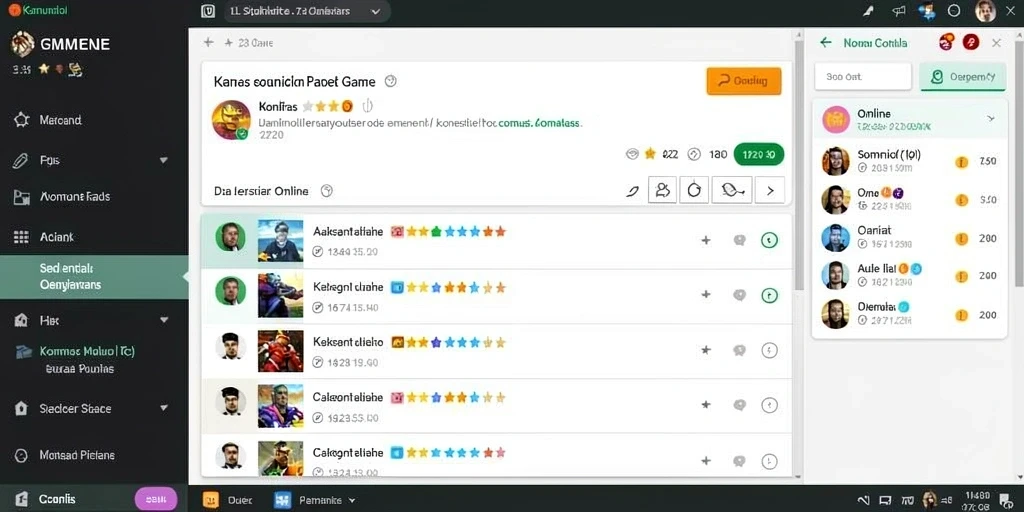1024x512 pixels.
Task: Click the green 1720 30 pill button
Action: 759,154
